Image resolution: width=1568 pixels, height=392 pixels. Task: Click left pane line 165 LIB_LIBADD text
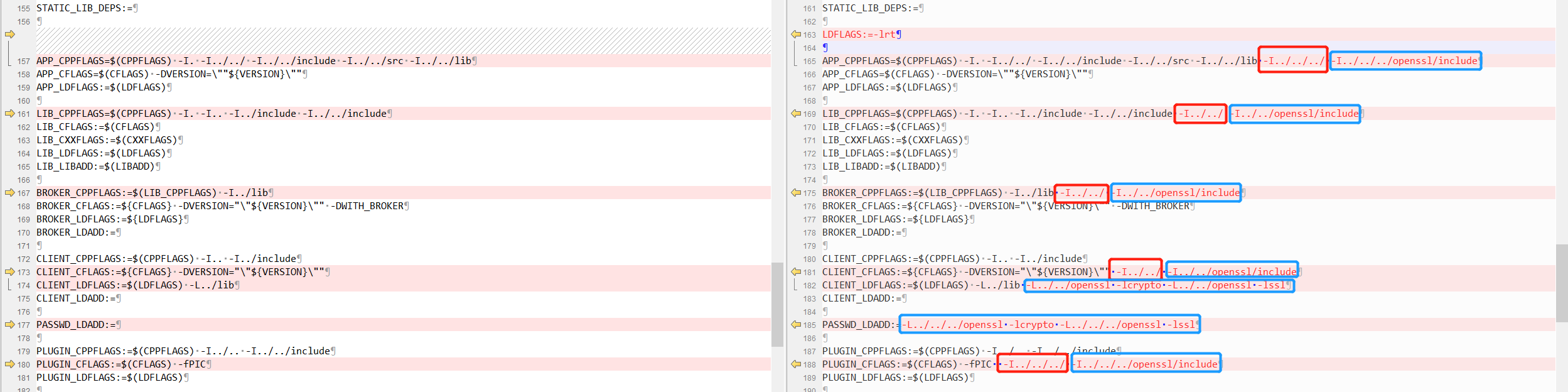[98, 166]
